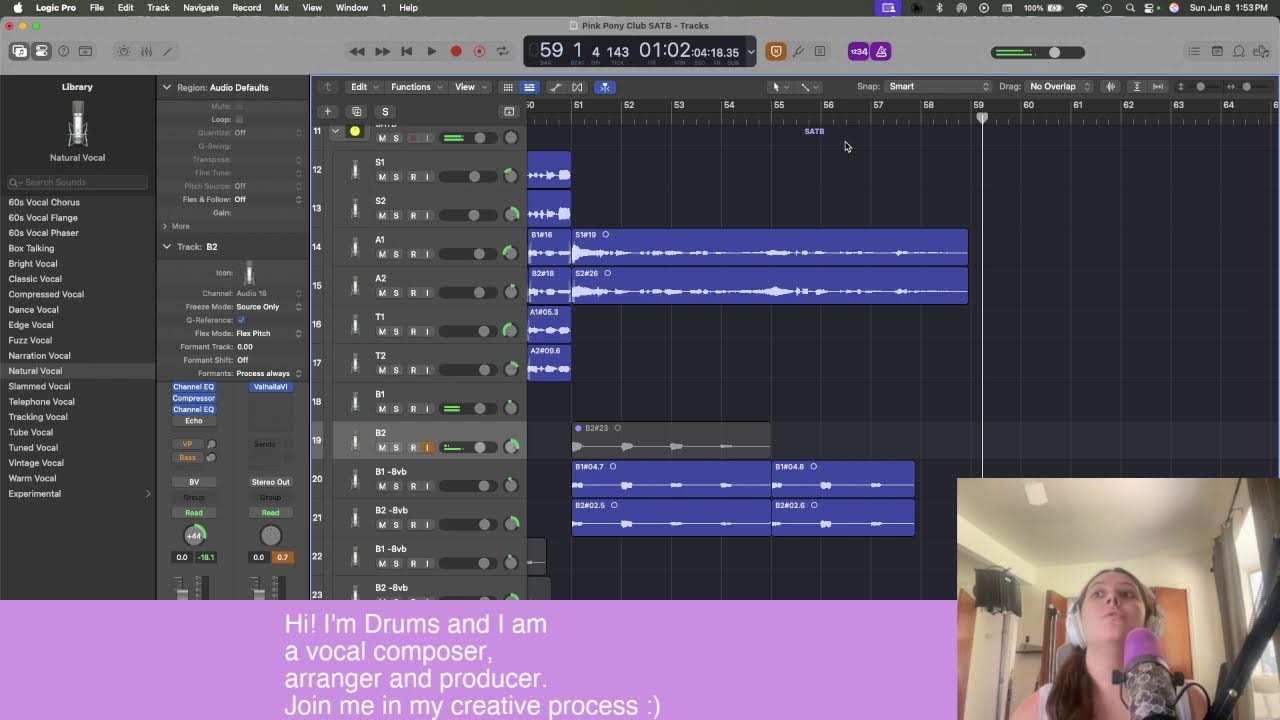Start recording with red Record button
This screenshot has width=1280, height=720.
[x=456, y=51]
